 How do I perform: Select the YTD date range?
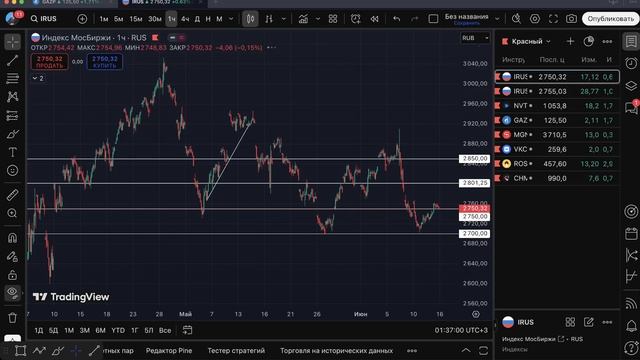[118, 330]
